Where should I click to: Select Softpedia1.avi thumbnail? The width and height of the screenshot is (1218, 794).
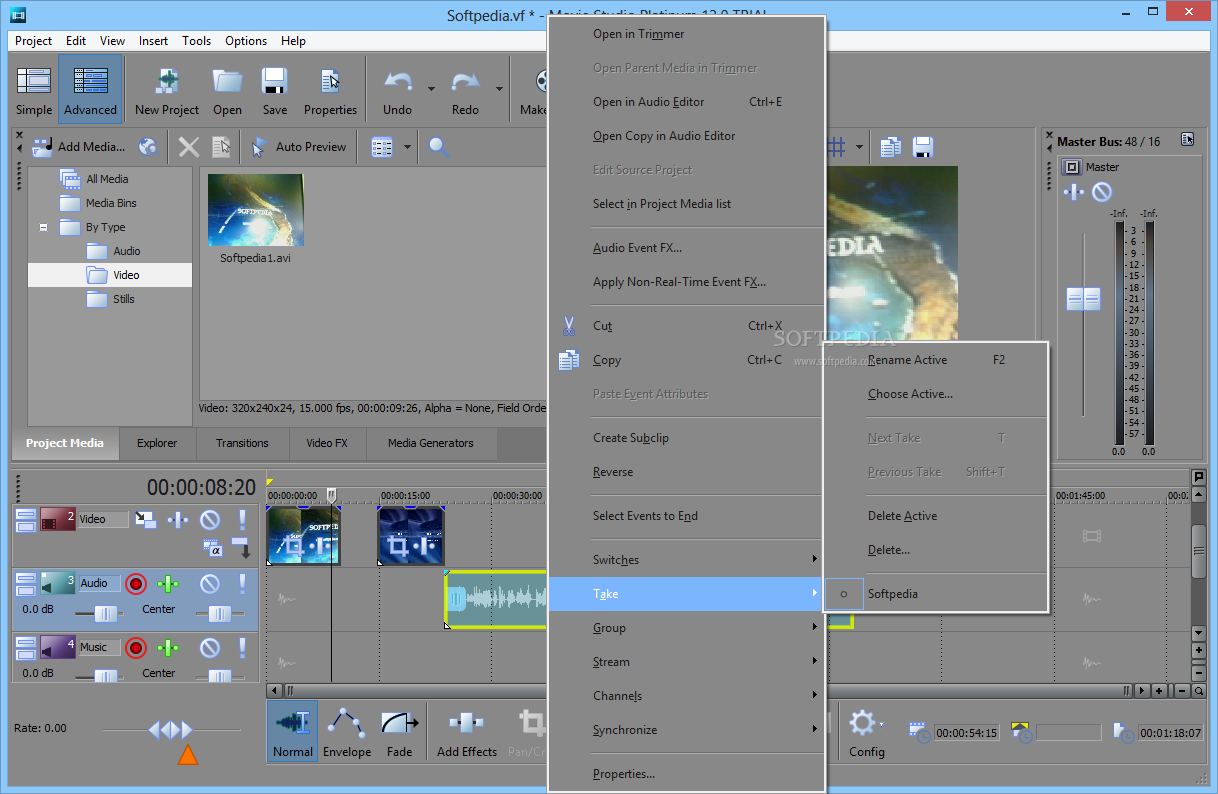[255, 210]
